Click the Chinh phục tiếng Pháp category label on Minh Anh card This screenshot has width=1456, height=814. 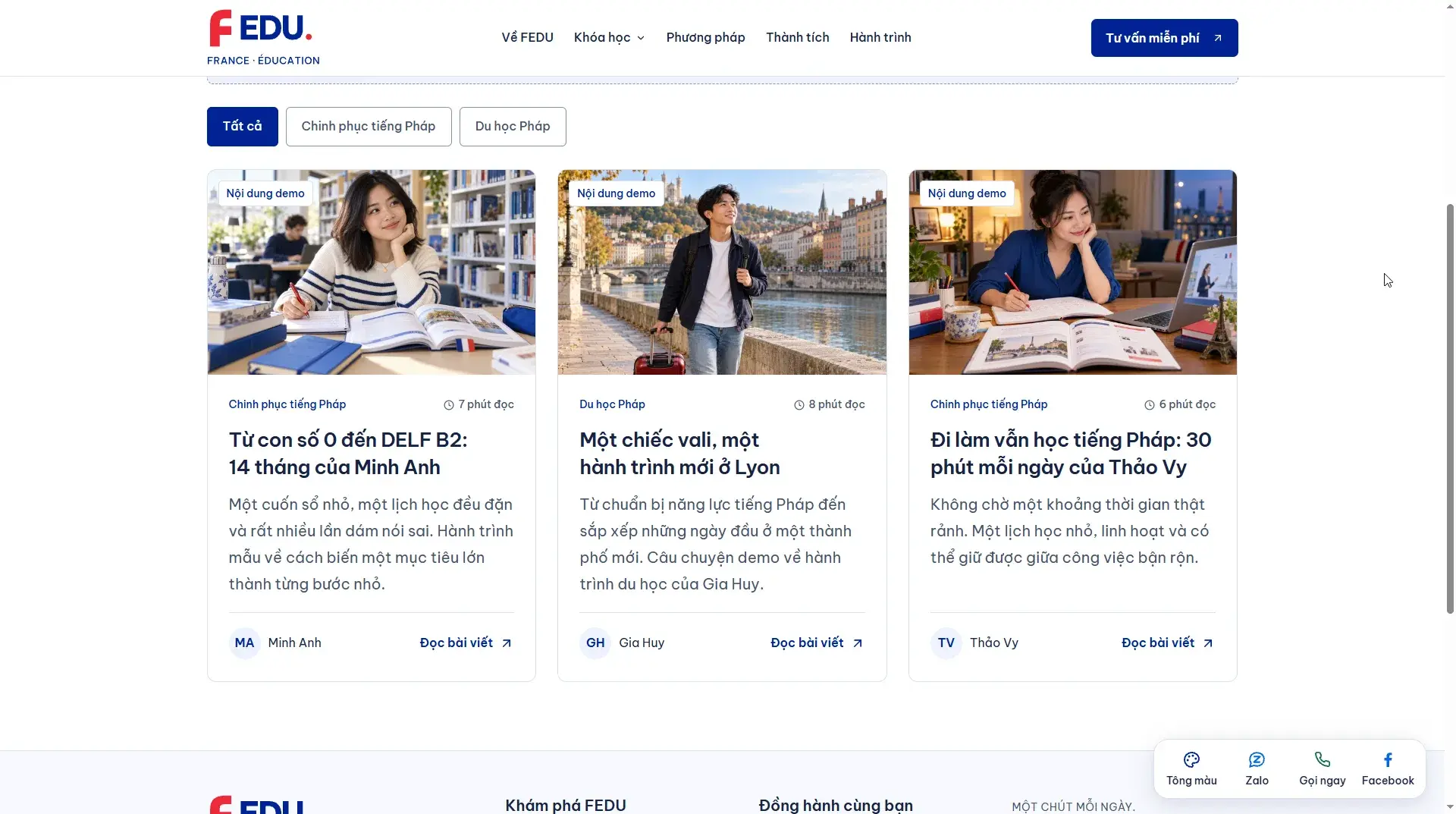287,405
